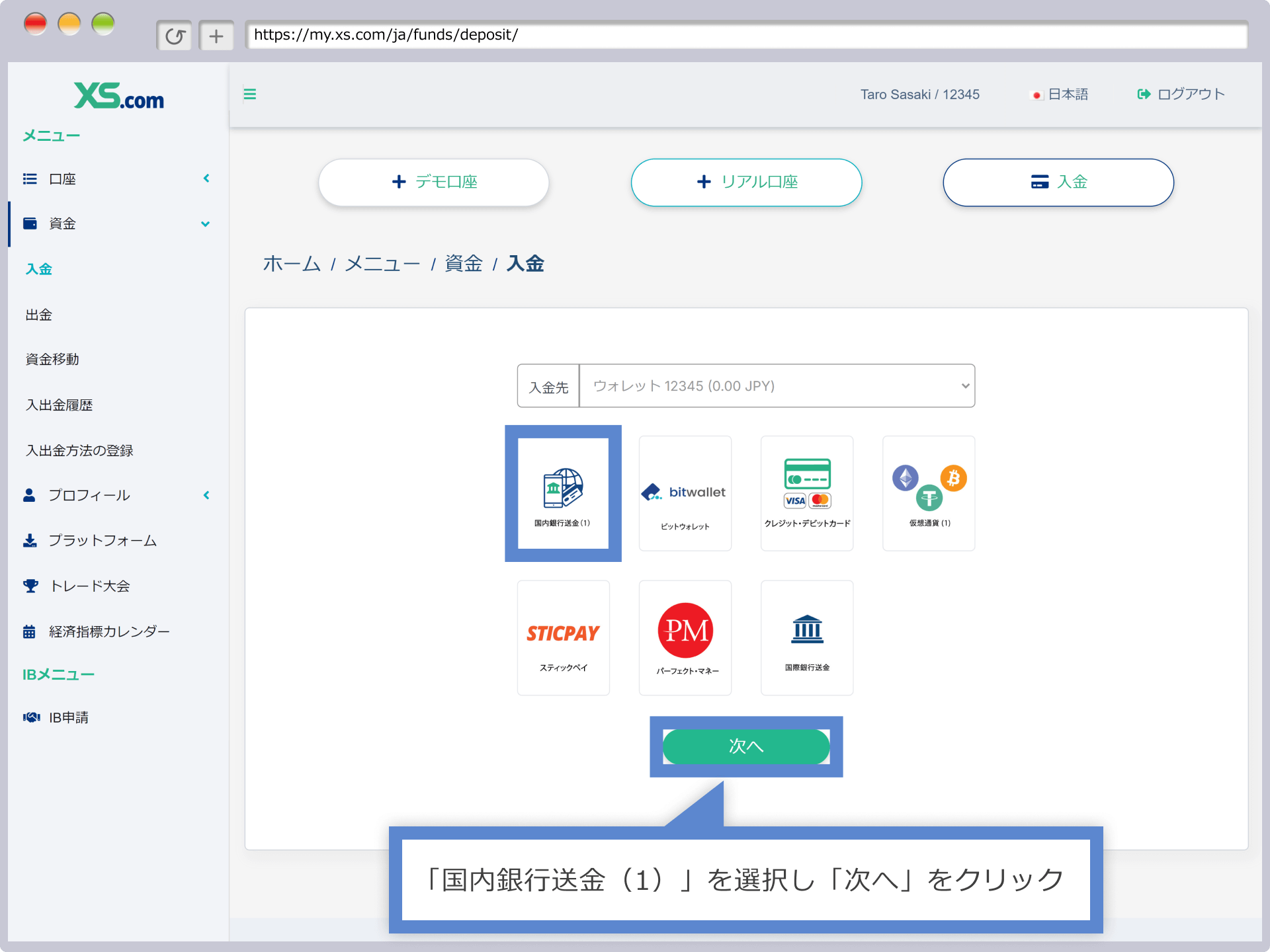The height and width of the screenshot is (952, 1270).
Task: Click the logout arrow icon
Action: 1144,95
